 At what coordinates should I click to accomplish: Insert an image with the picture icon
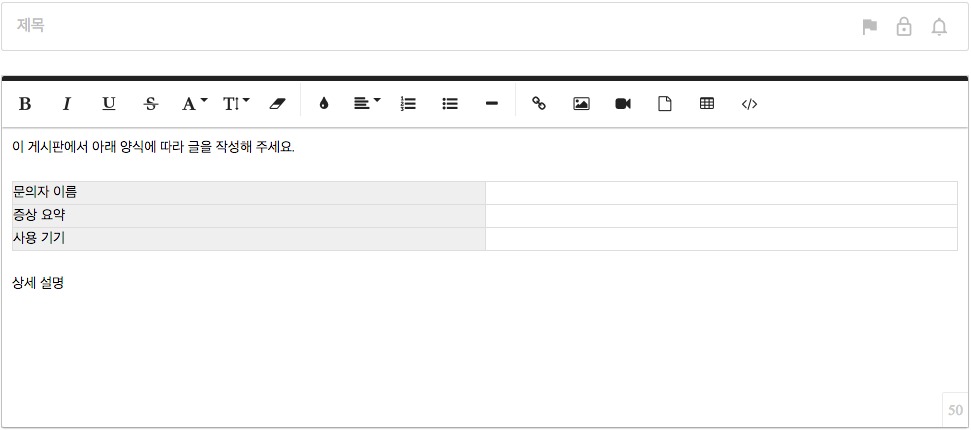point(581,104)
